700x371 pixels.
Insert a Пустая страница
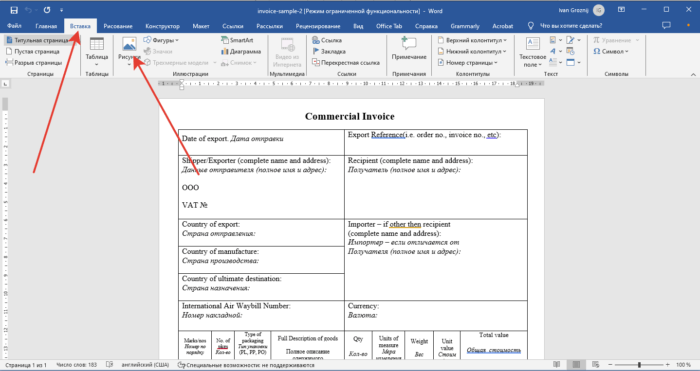[33, 51]
